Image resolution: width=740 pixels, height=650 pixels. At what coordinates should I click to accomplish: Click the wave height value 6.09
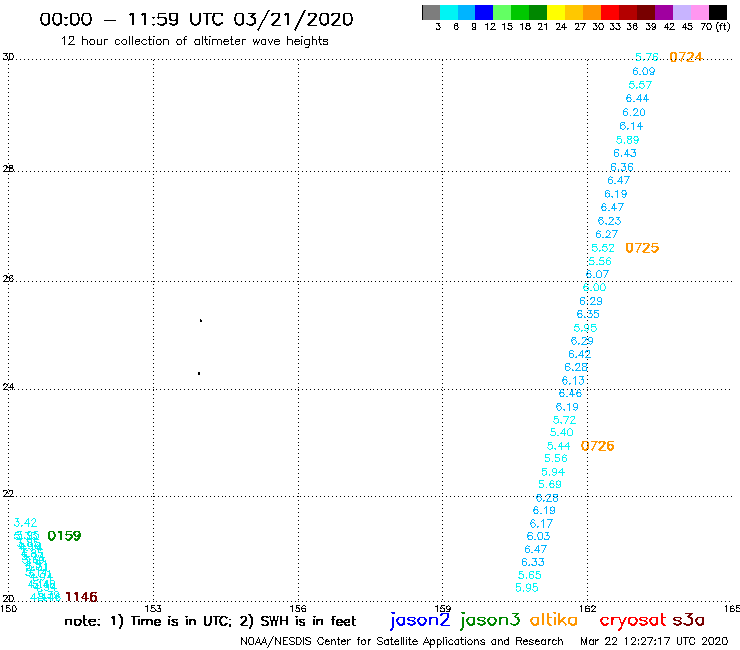(644, 71)
